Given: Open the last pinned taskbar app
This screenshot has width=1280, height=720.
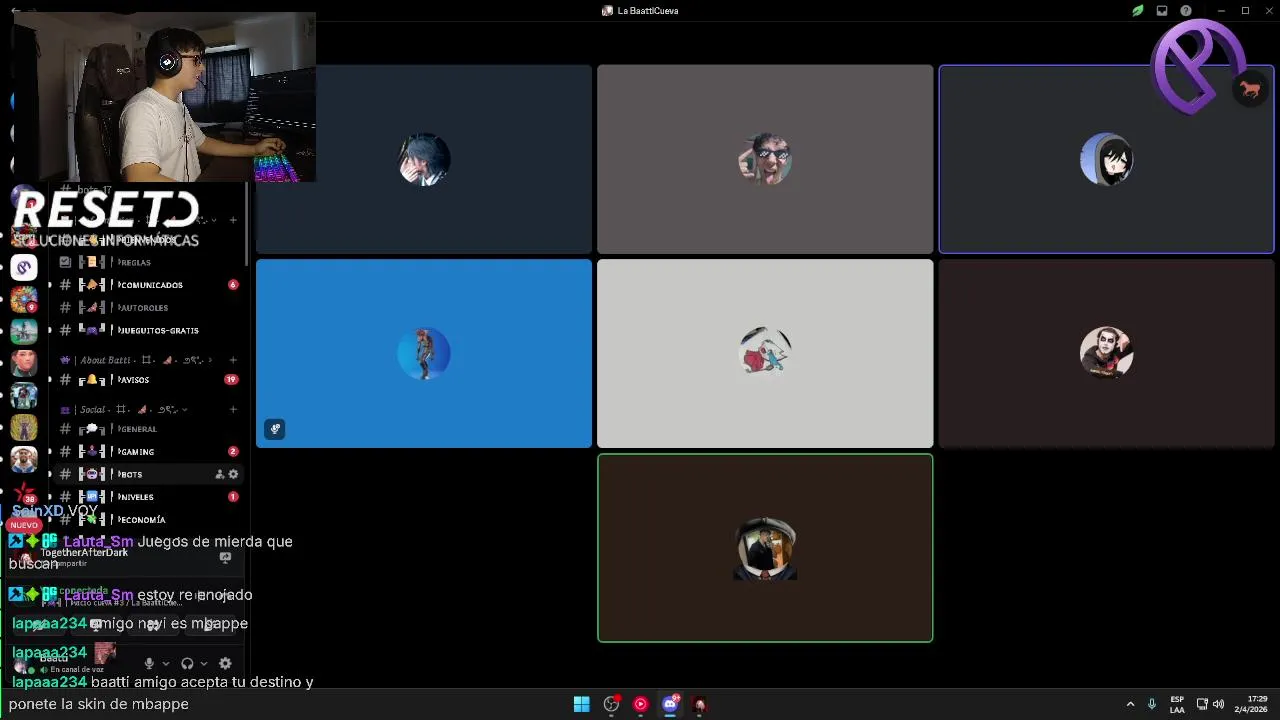Looking at the screenshot, I should (700, 704).
